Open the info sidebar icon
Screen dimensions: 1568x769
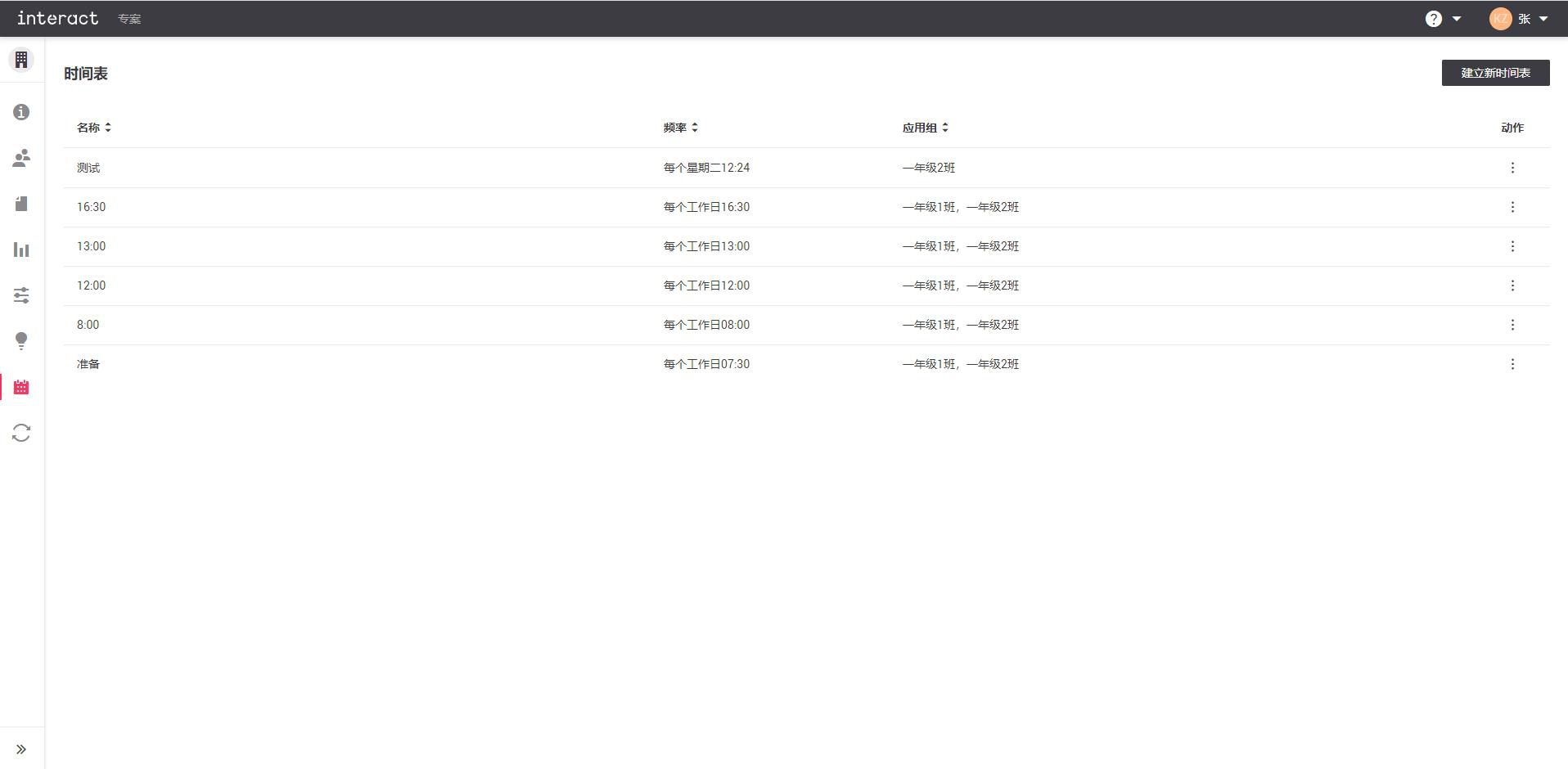tap(21, 112)
